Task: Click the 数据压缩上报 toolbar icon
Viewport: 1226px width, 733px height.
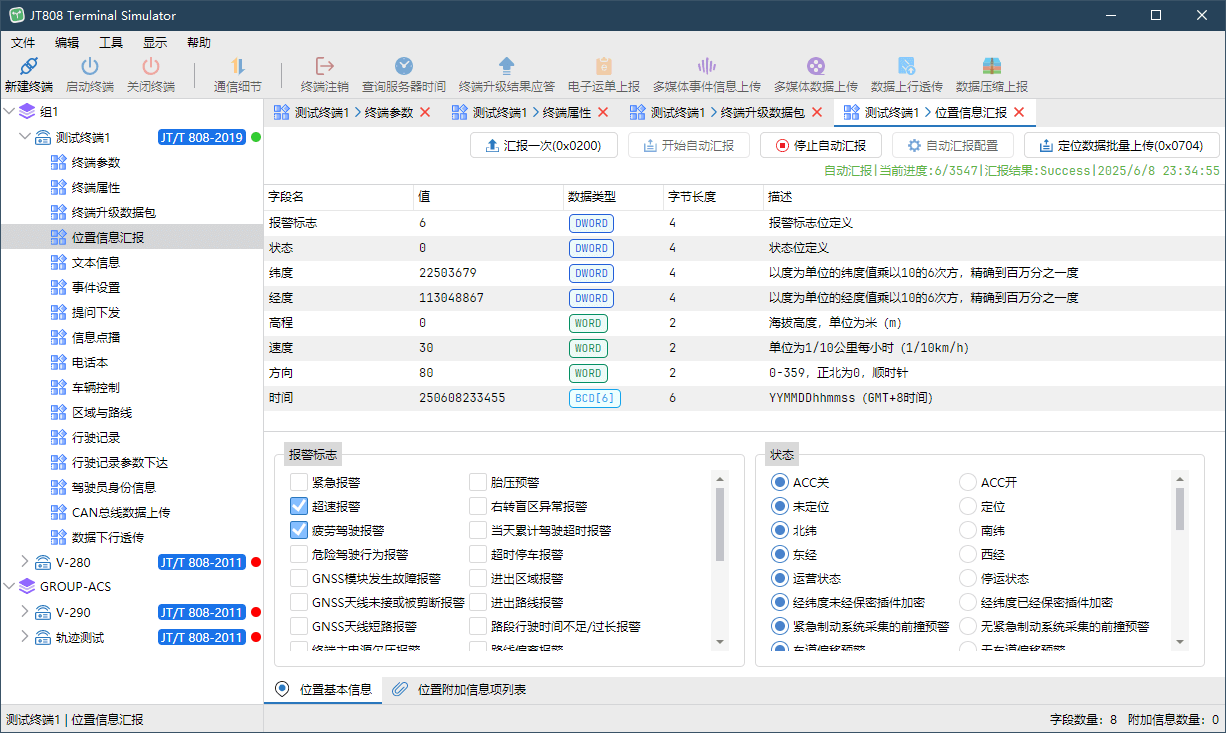Action: point(991,67)
